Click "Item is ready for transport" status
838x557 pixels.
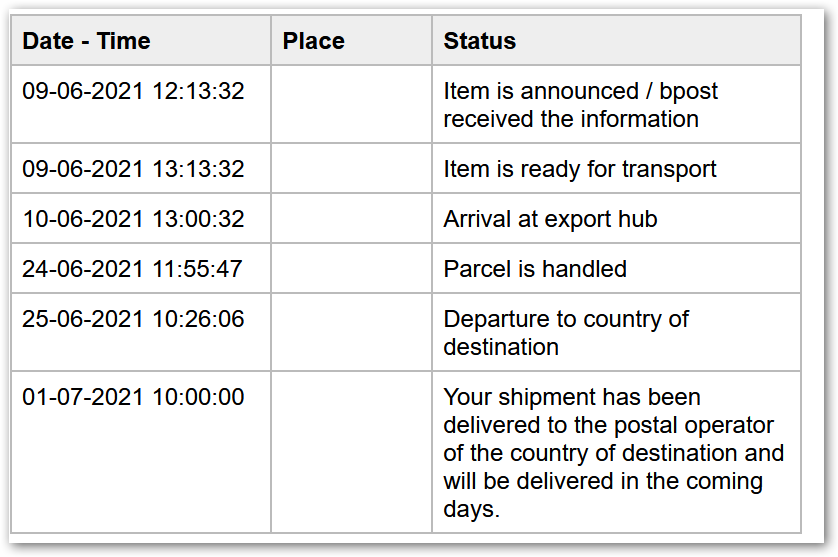580,169
